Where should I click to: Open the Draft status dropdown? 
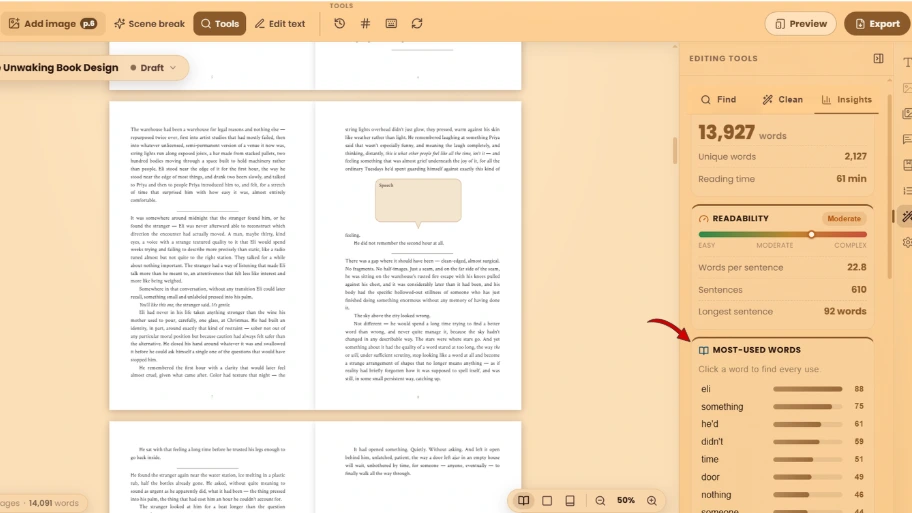pos(153,67)
